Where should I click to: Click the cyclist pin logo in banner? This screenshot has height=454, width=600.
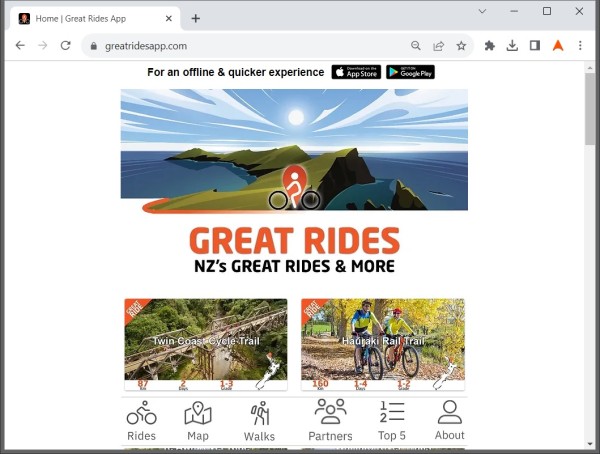coord(294,188)
